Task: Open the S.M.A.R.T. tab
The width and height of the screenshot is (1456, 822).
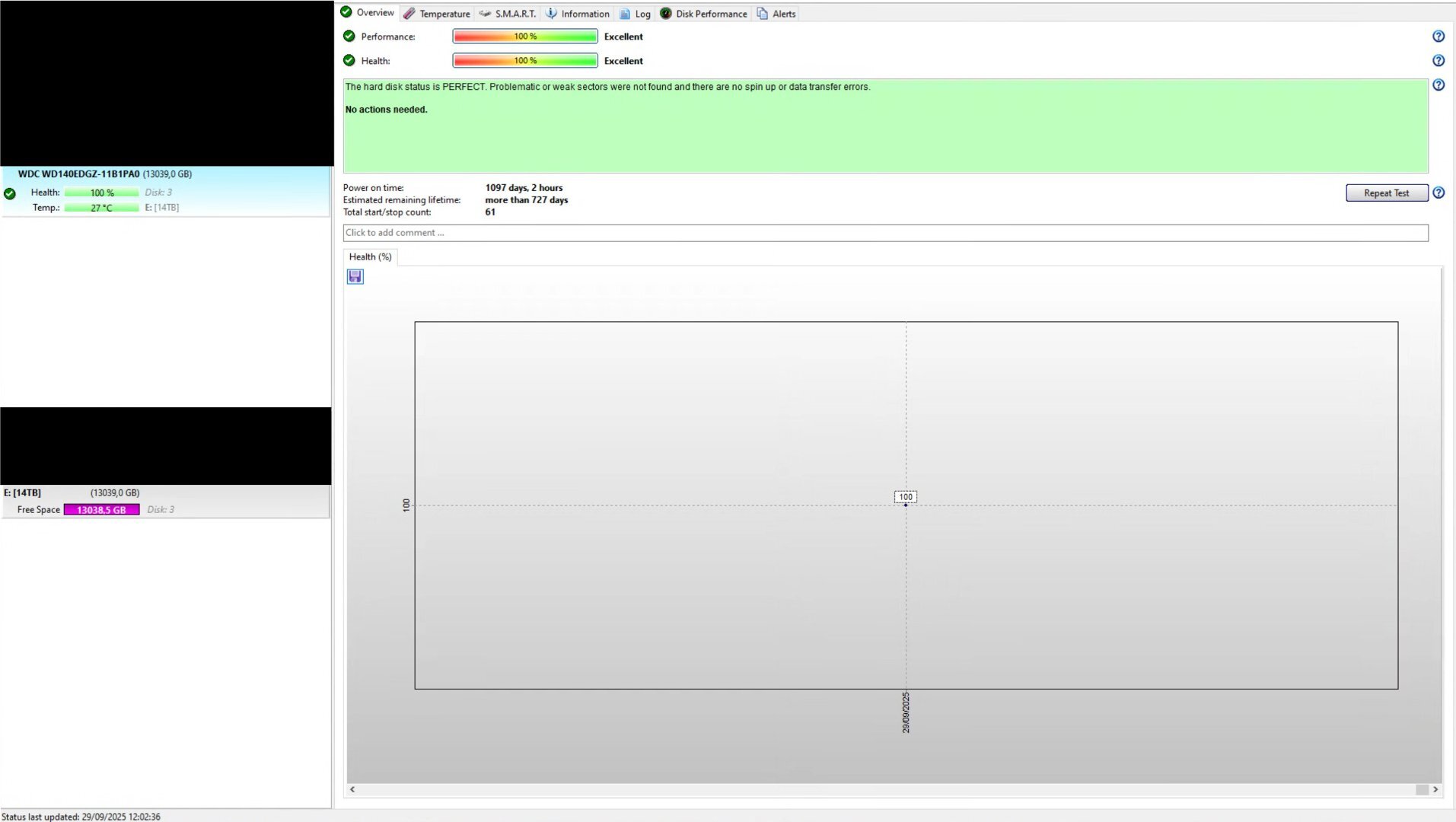Action: [508, 14]
